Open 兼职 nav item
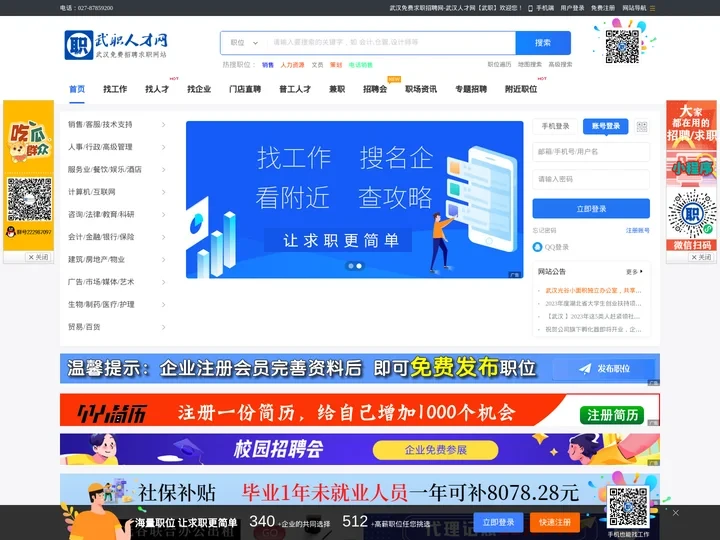The height and width of the screenshot is (540, 720). pos(337,89)
